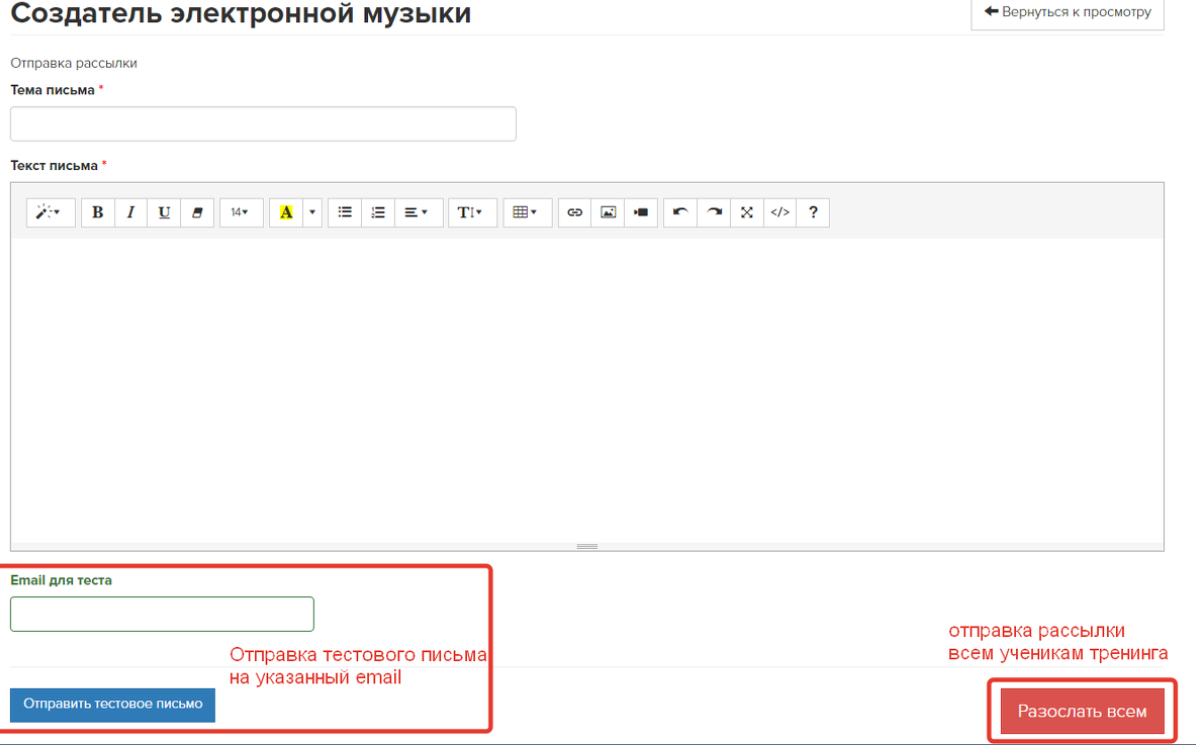This screenshot has height=745, width=1196.
Task: Undo the last edit
Action: [x=680, y=212]
